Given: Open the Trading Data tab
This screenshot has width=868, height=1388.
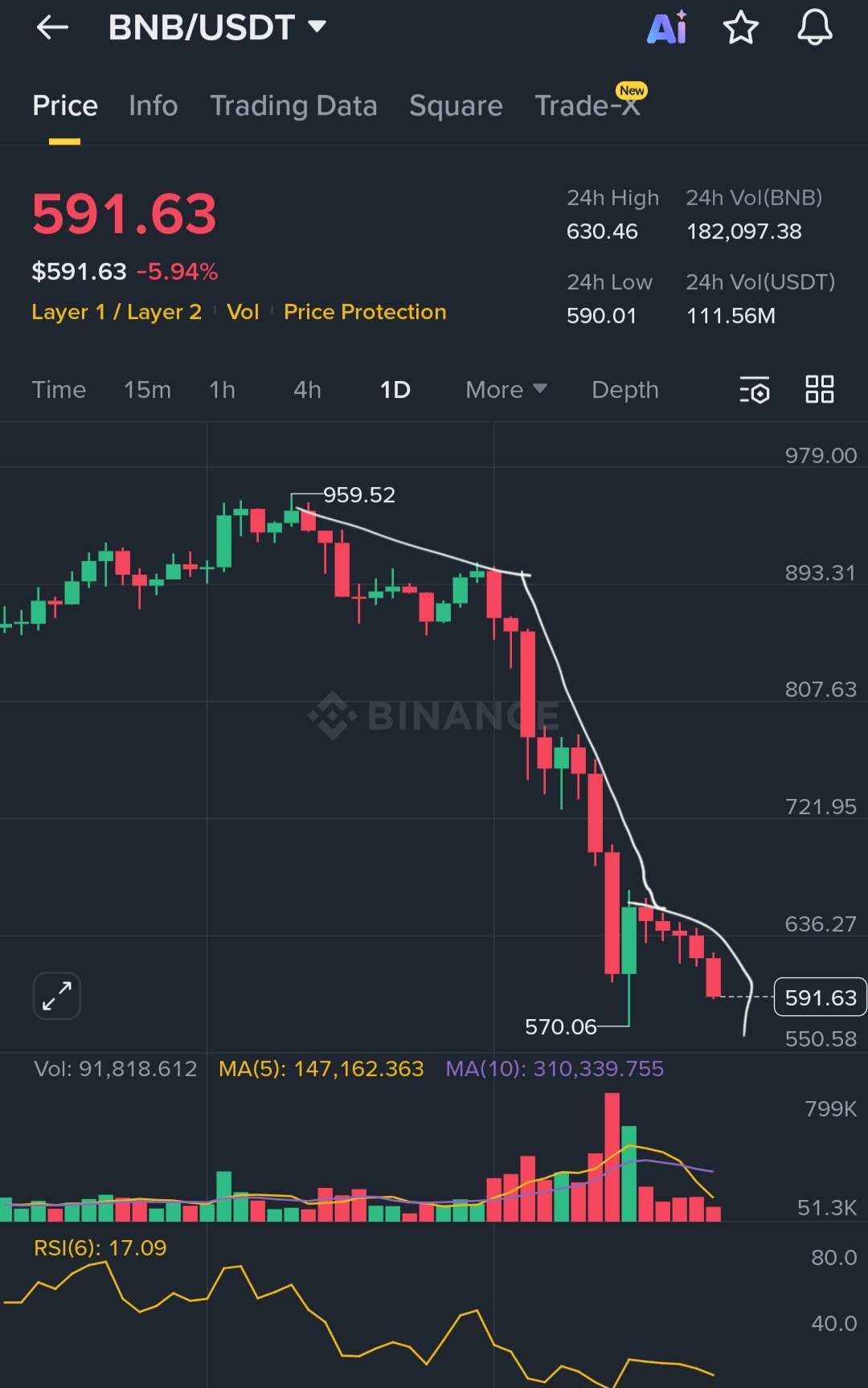Looking at the screenshot, I should click(x=293, y=106).
